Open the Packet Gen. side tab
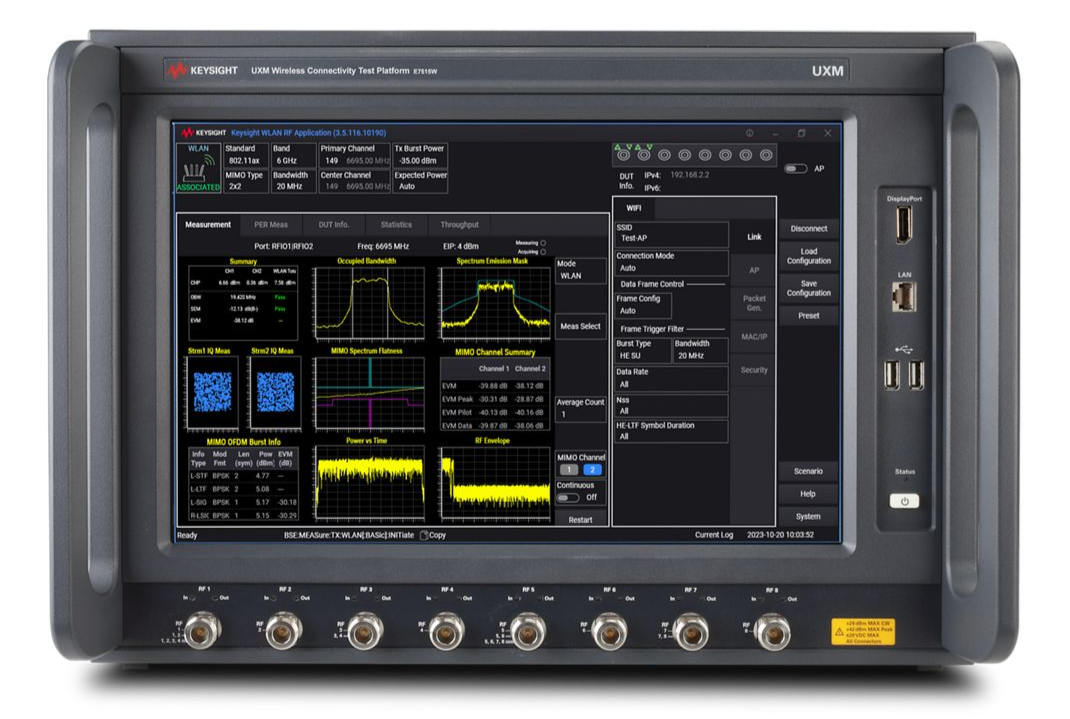The height and width of the screenshot is (719, 1070). click(x=754, y=304)
